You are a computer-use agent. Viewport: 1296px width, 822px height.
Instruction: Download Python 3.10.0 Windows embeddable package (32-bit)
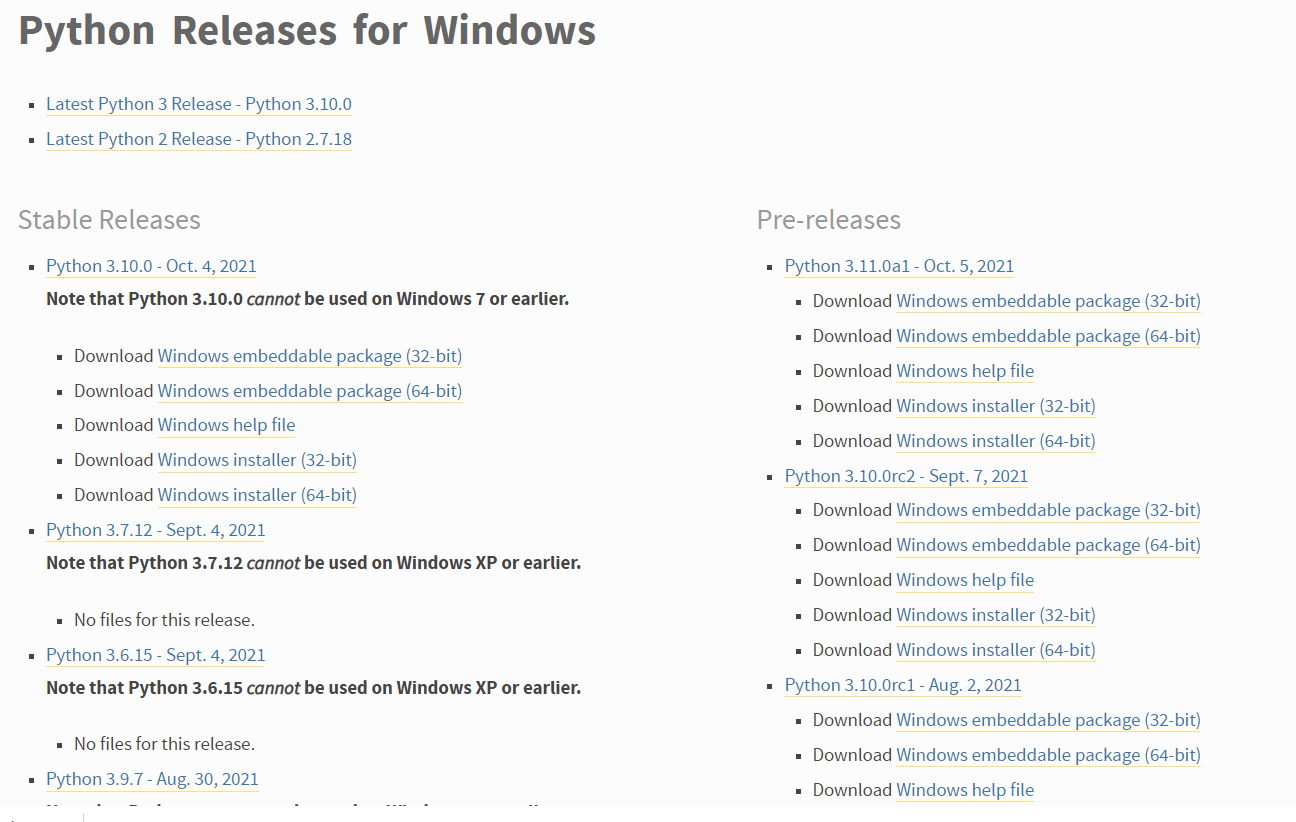tap(310, 356)
